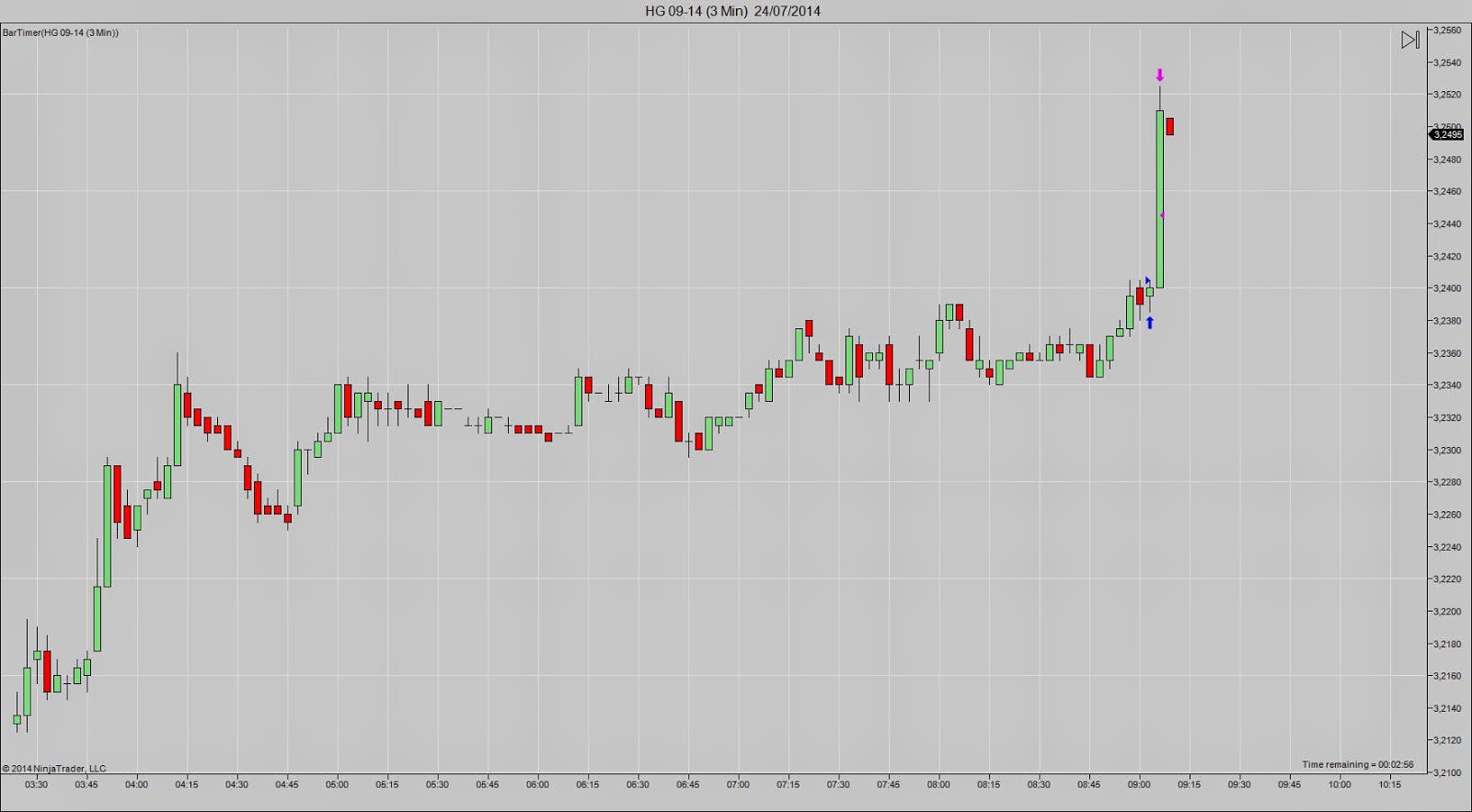The width and height of the screenshot is (1472, 812).
Task: Click the 09:00 label on time axis
Action: click(1139, 784)
